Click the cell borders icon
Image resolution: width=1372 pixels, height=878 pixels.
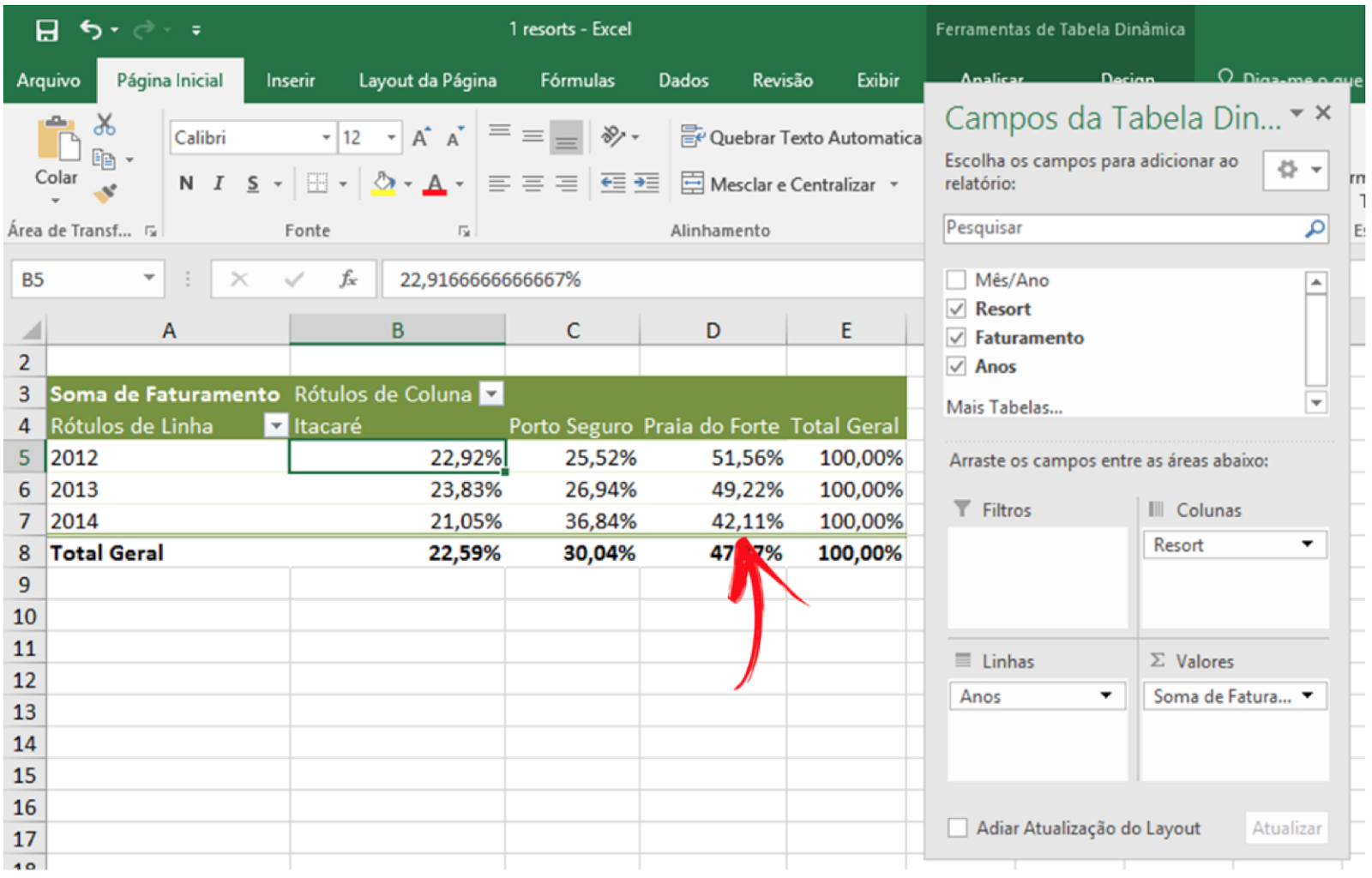point(317,183)
